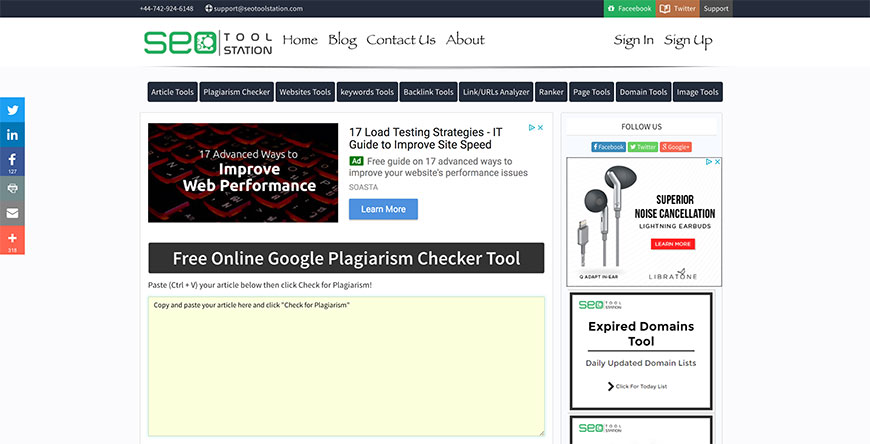Open more share options plus icon
Screen dimensions: 870x444
pos(12,240)
